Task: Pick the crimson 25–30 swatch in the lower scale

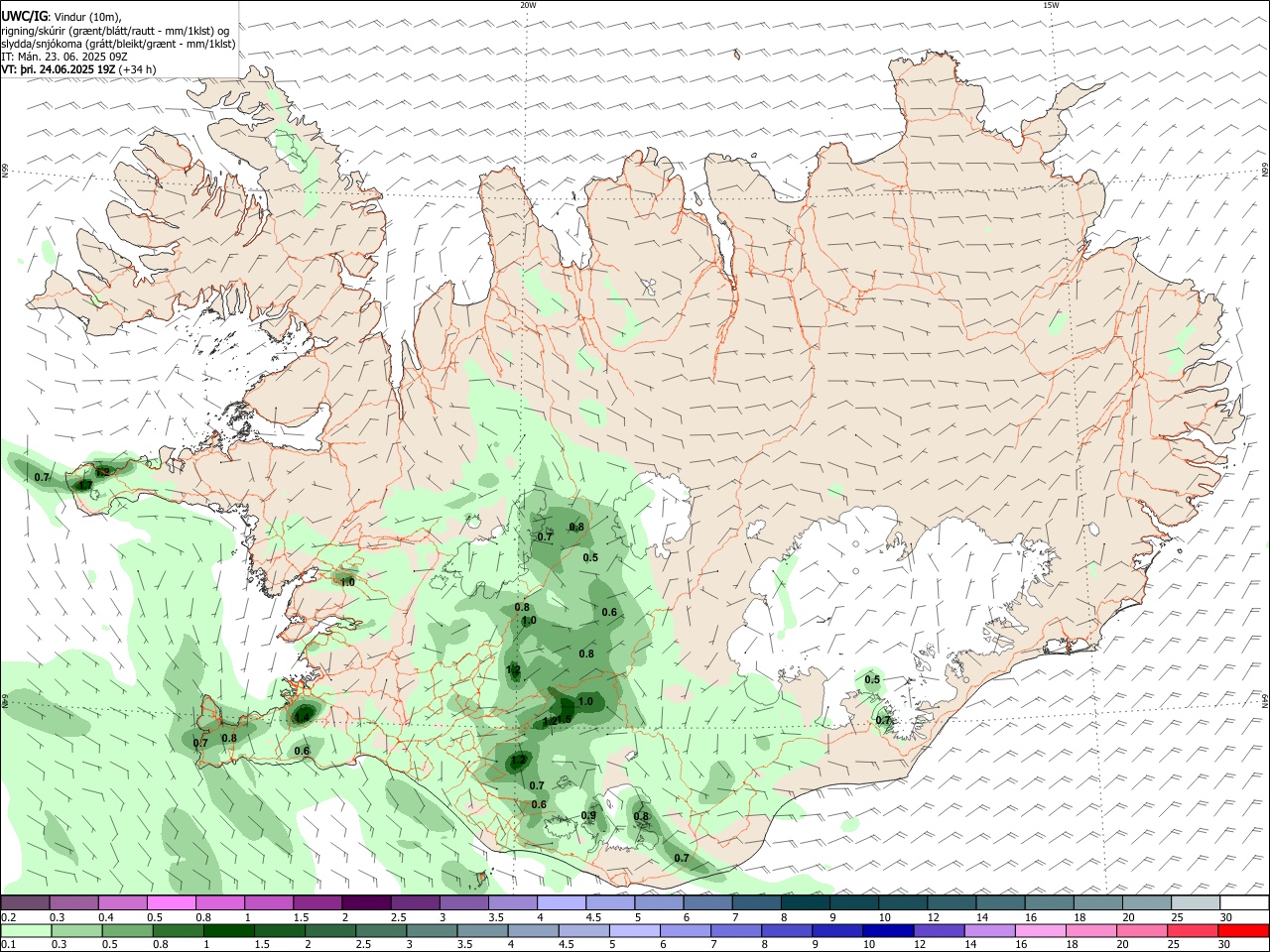Action: coord(1193,931)
